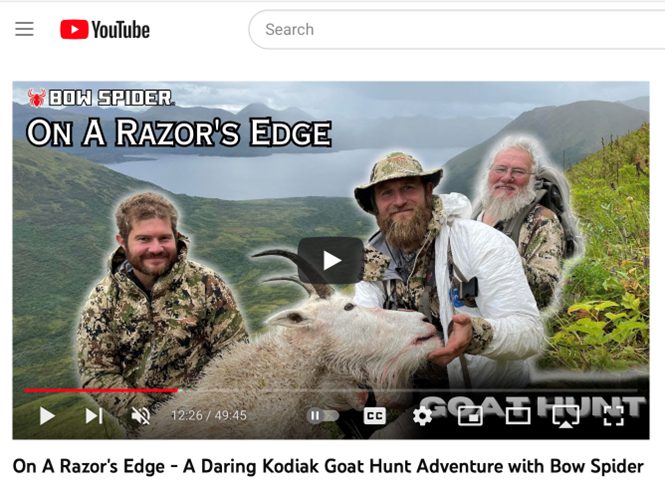Enter full screen mode
The width and height of the screenshot is (665, 483).
point(614,416)
